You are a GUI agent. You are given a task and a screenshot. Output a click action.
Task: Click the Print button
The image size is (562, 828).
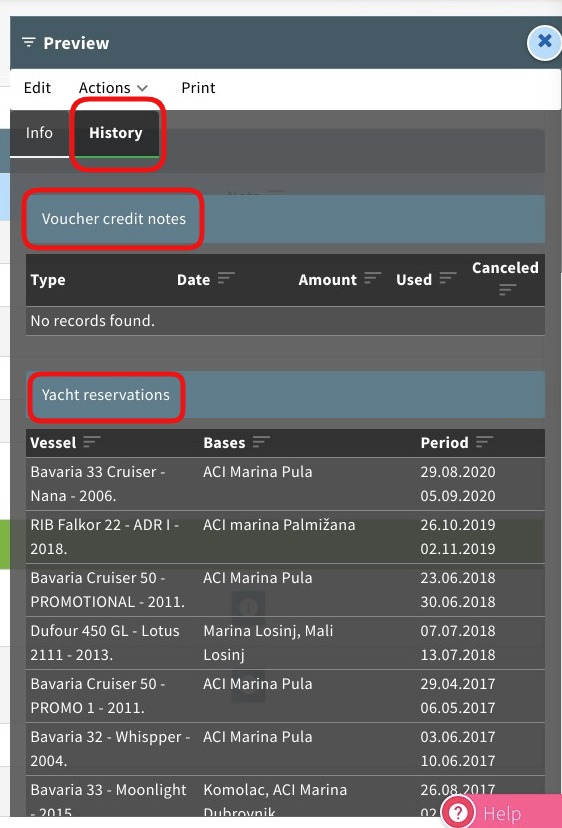(x=198, y=88)
